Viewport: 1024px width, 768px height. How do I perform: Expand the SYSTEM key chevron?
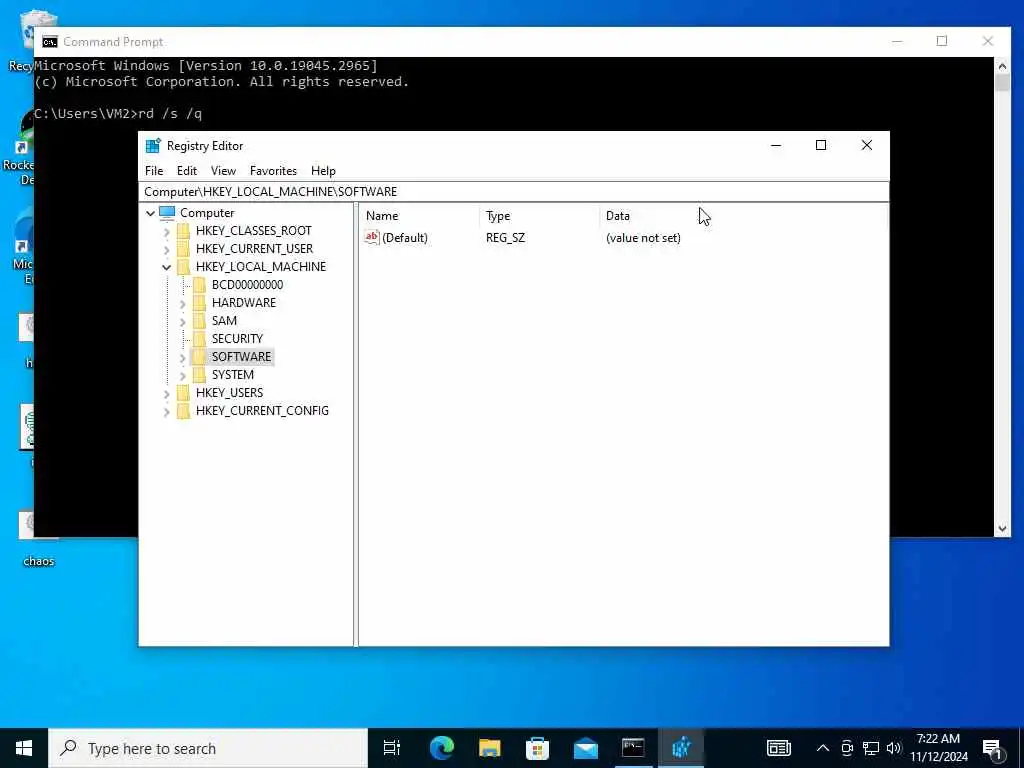[183, 375]
